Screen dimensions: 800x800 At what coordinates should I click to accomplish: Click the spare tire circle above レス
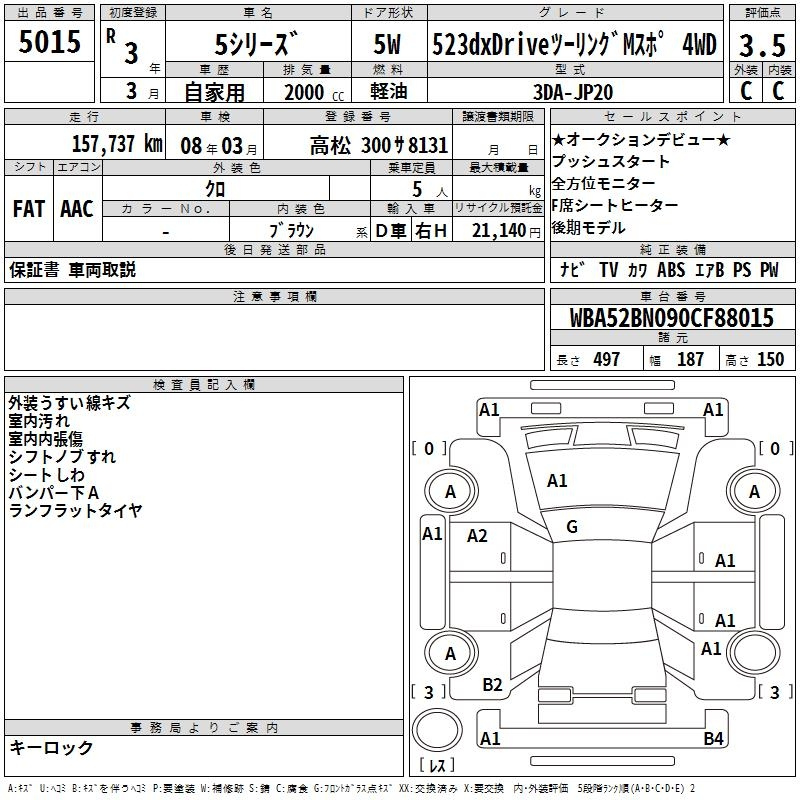coord(437,730)
